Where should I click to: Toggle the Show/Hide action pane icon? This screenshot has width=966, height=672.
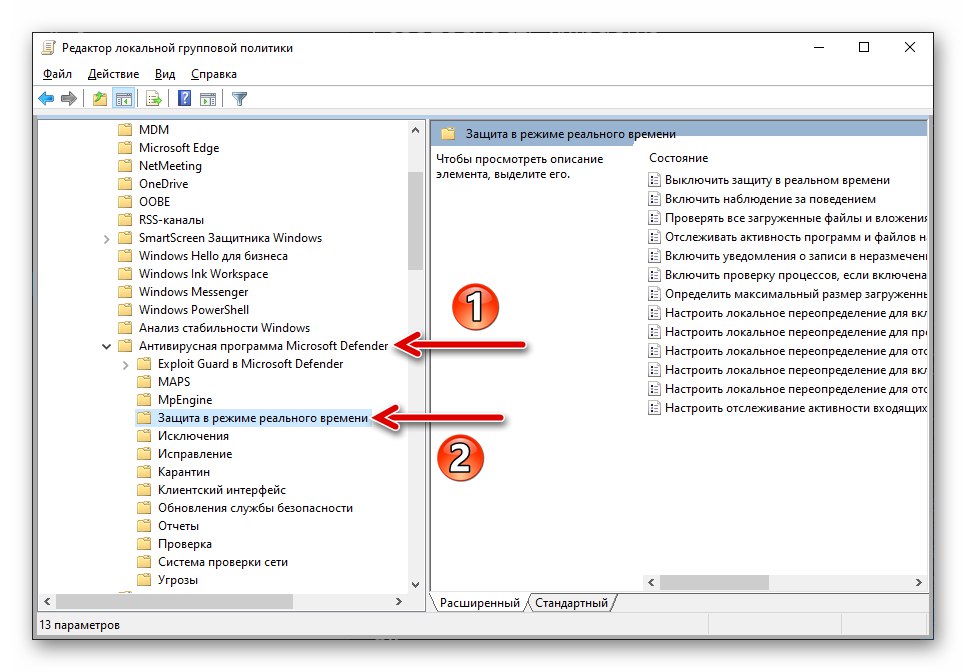(x=208, y=99)
